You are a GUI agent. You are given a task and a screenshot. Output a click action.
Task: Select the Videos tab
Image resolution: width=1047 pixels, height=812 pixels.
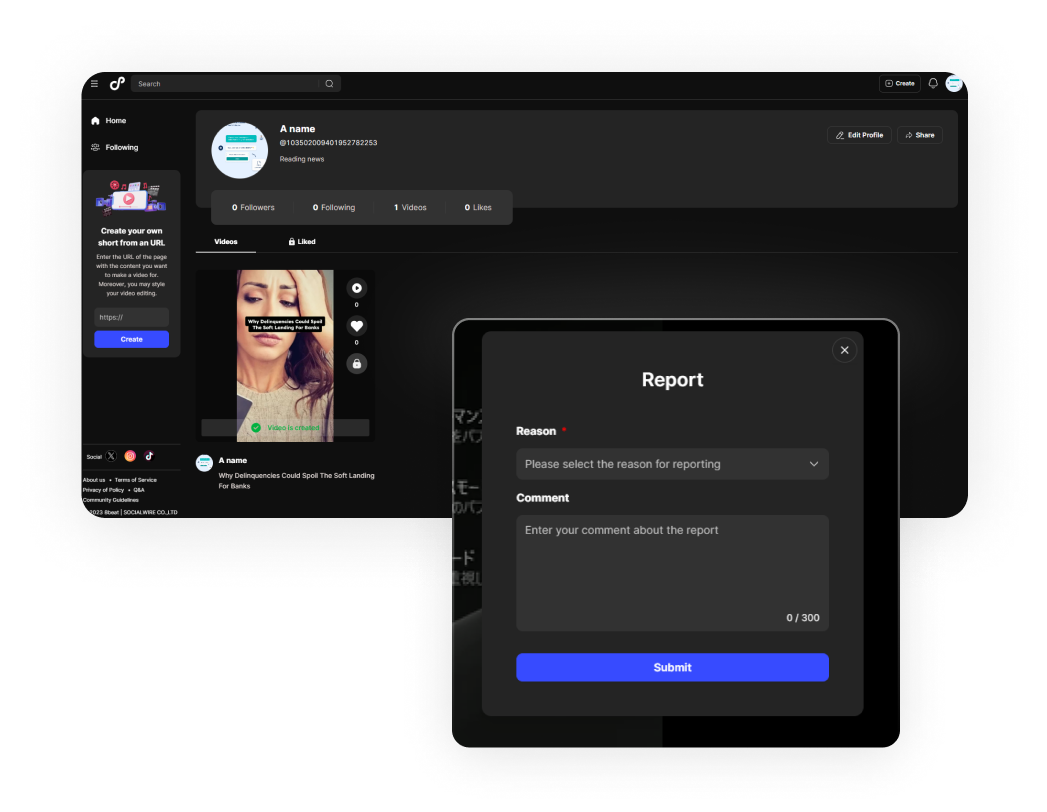point(226,242)
